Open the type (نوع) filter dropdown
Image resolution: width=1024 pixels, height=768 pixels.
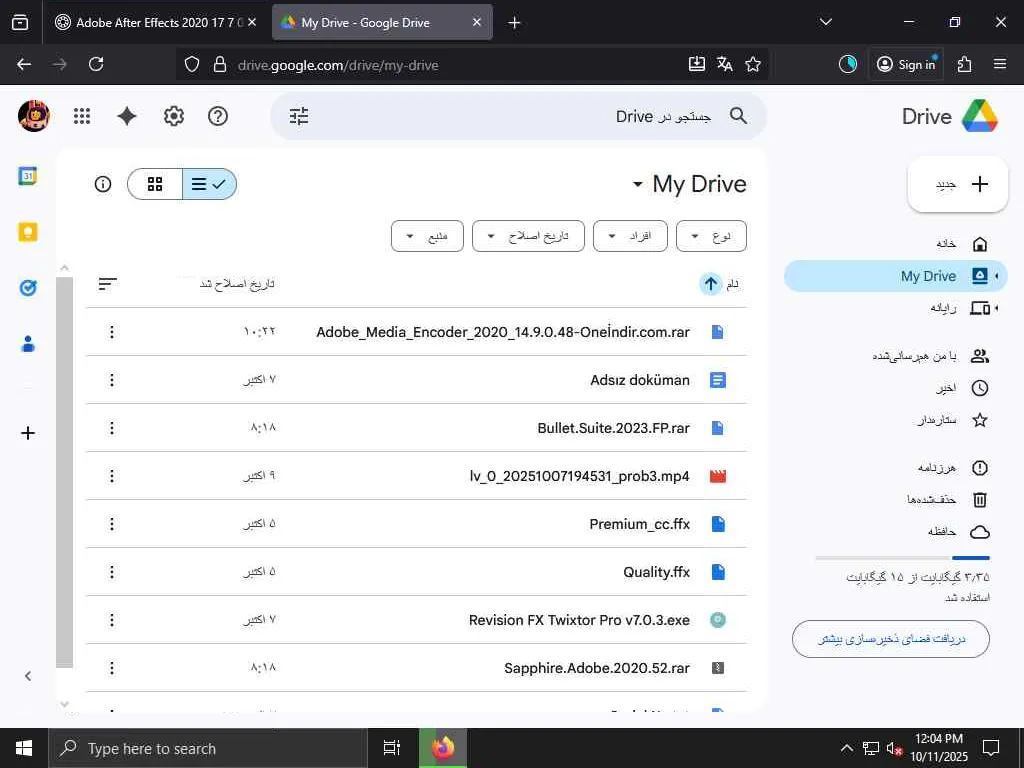click(711, 236)
